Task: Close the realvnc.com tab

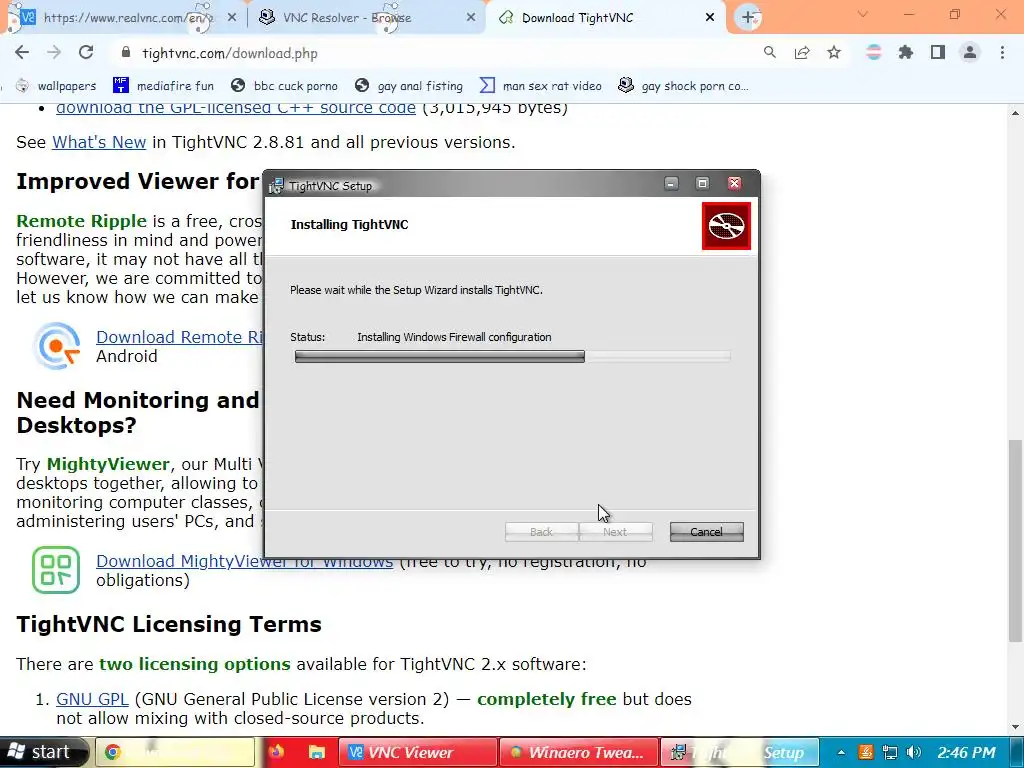Action: pyautogui.click(x=232, y=18)
